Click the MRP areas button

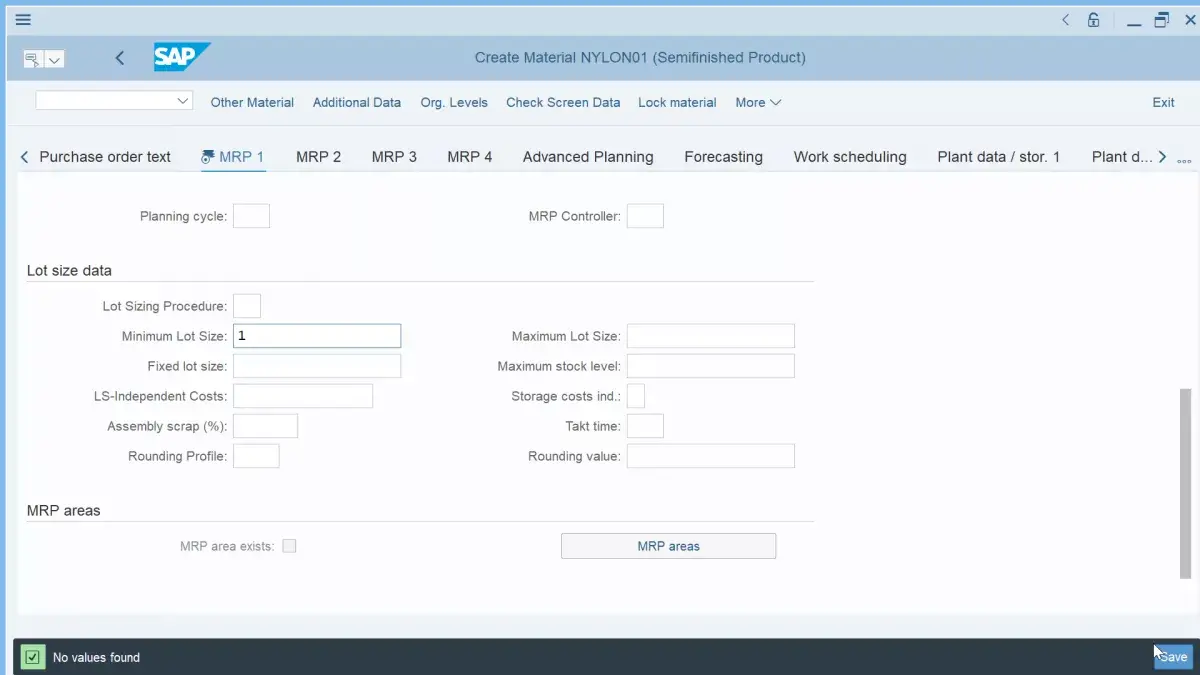click(x=668, y=546)
